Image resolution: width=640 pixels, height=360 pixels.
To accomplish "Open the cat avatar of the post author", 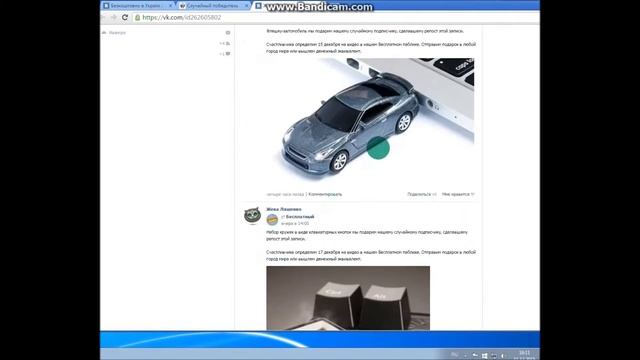I will tap(252, 216).
